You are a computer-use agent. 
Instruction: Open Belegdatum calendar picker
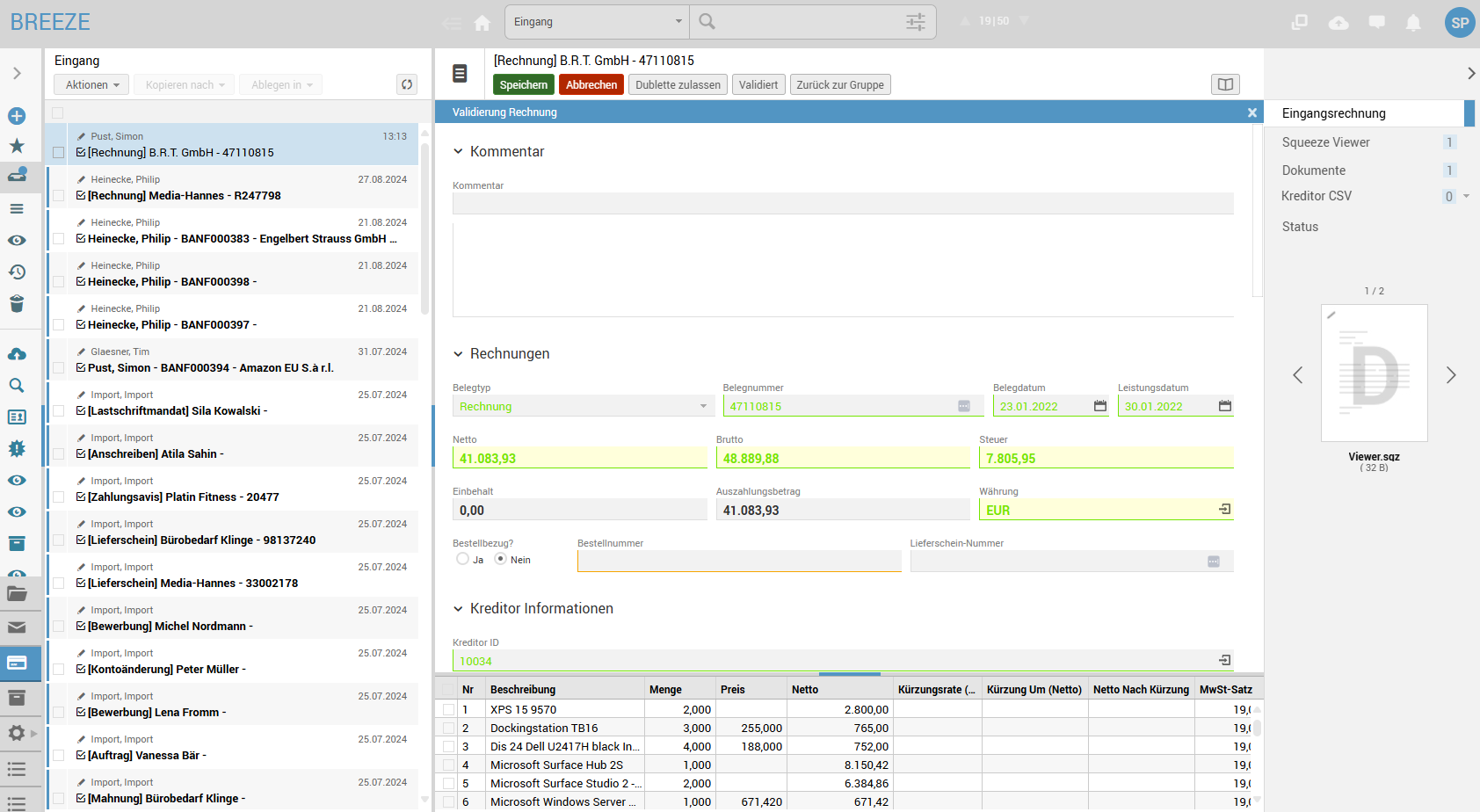pyautogui.click(x=1099, y=406)
